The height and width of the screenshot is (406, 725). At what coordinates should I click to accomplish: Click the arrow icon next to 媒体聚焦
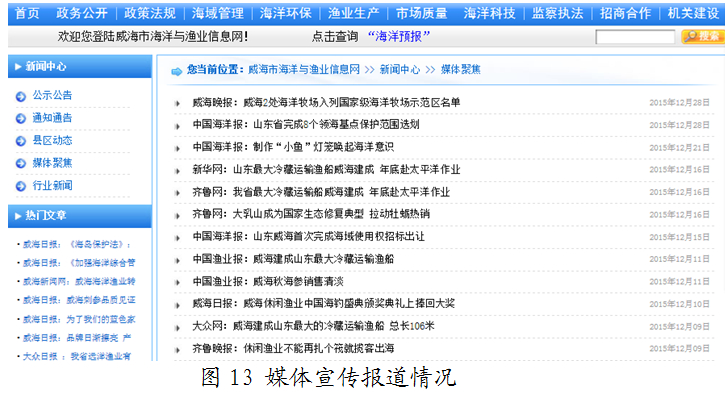click(21, 163)
